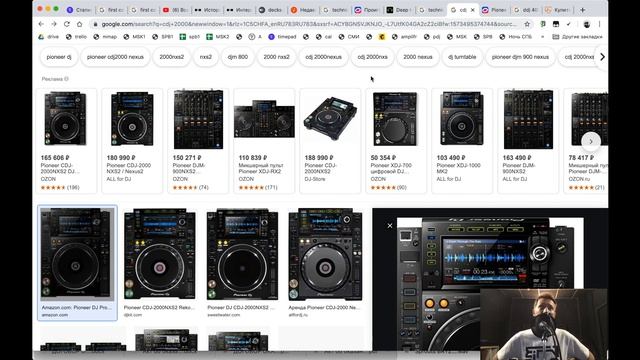Viewport: 640px width, 360px height.
Task: Open the trello bookmark
Action: coord(76,37)
